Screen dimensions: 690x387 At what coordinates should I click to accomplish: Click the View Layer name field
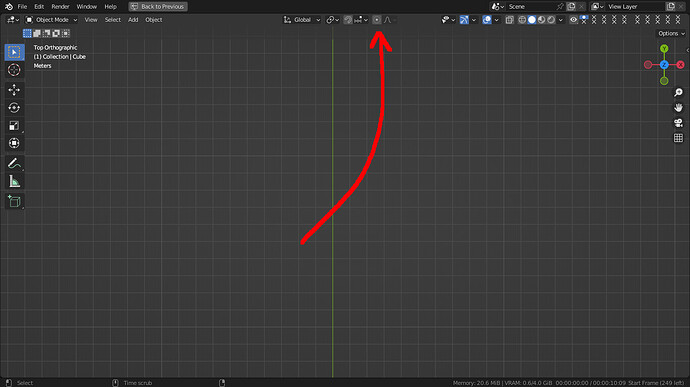pos(635,7)
